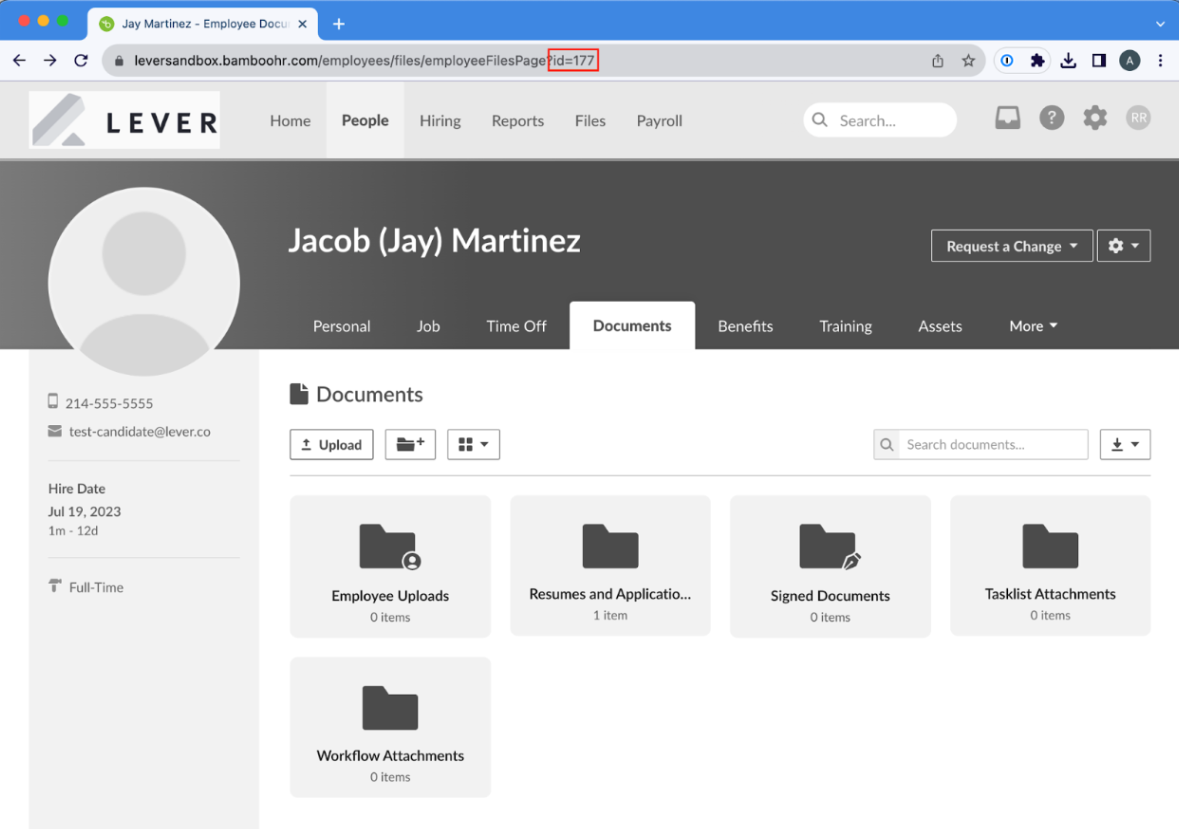Select the People menu

365,120
